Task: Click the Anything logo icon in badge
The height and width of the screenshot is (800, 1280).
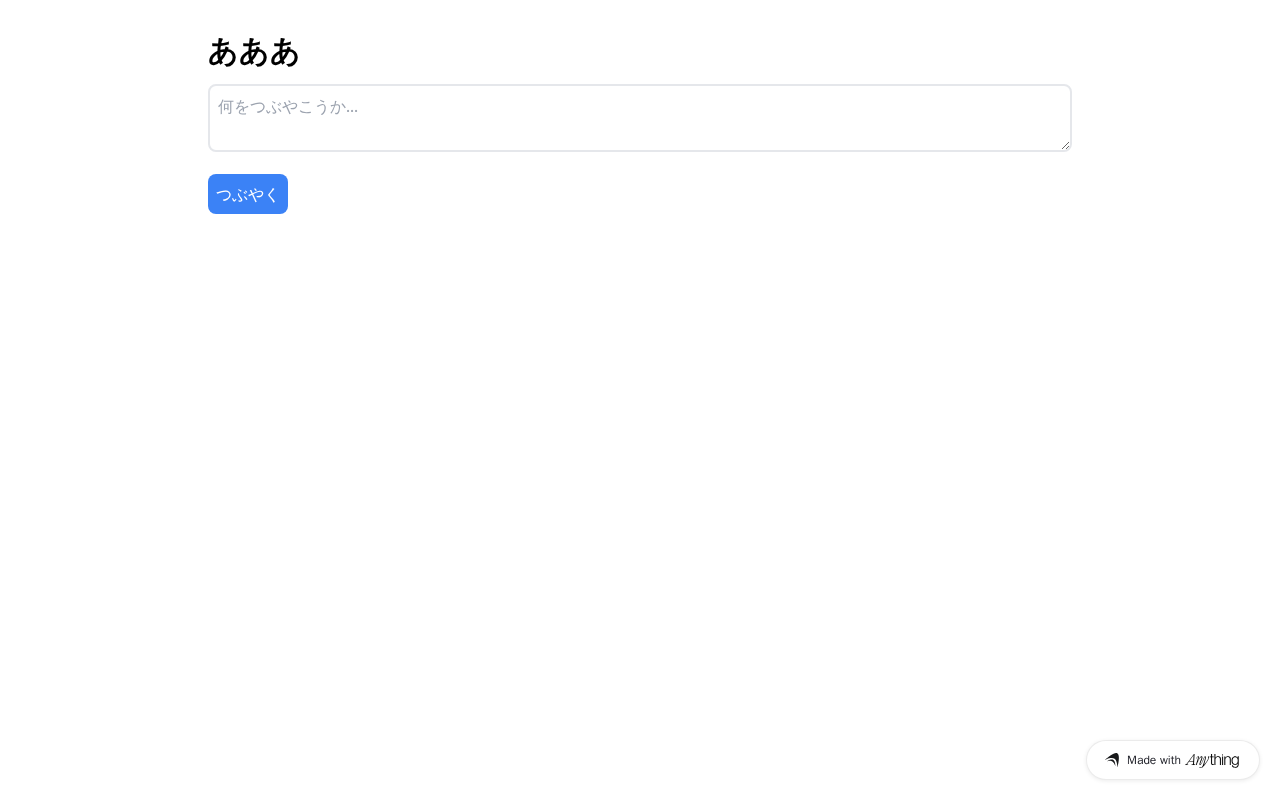Action: [1112, 760]
